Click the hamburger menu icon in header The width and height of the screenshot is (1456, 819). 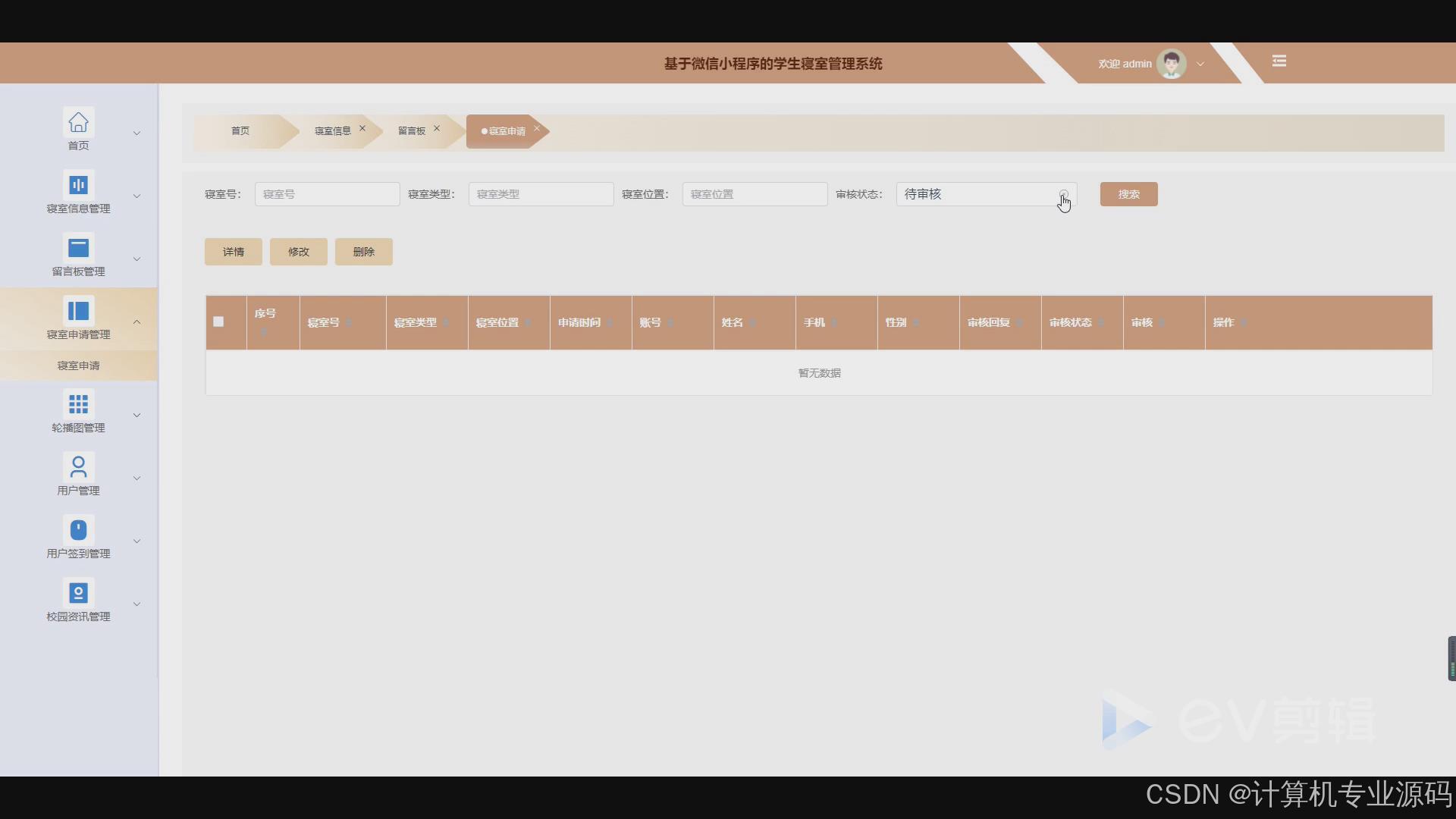[1279, 61]
